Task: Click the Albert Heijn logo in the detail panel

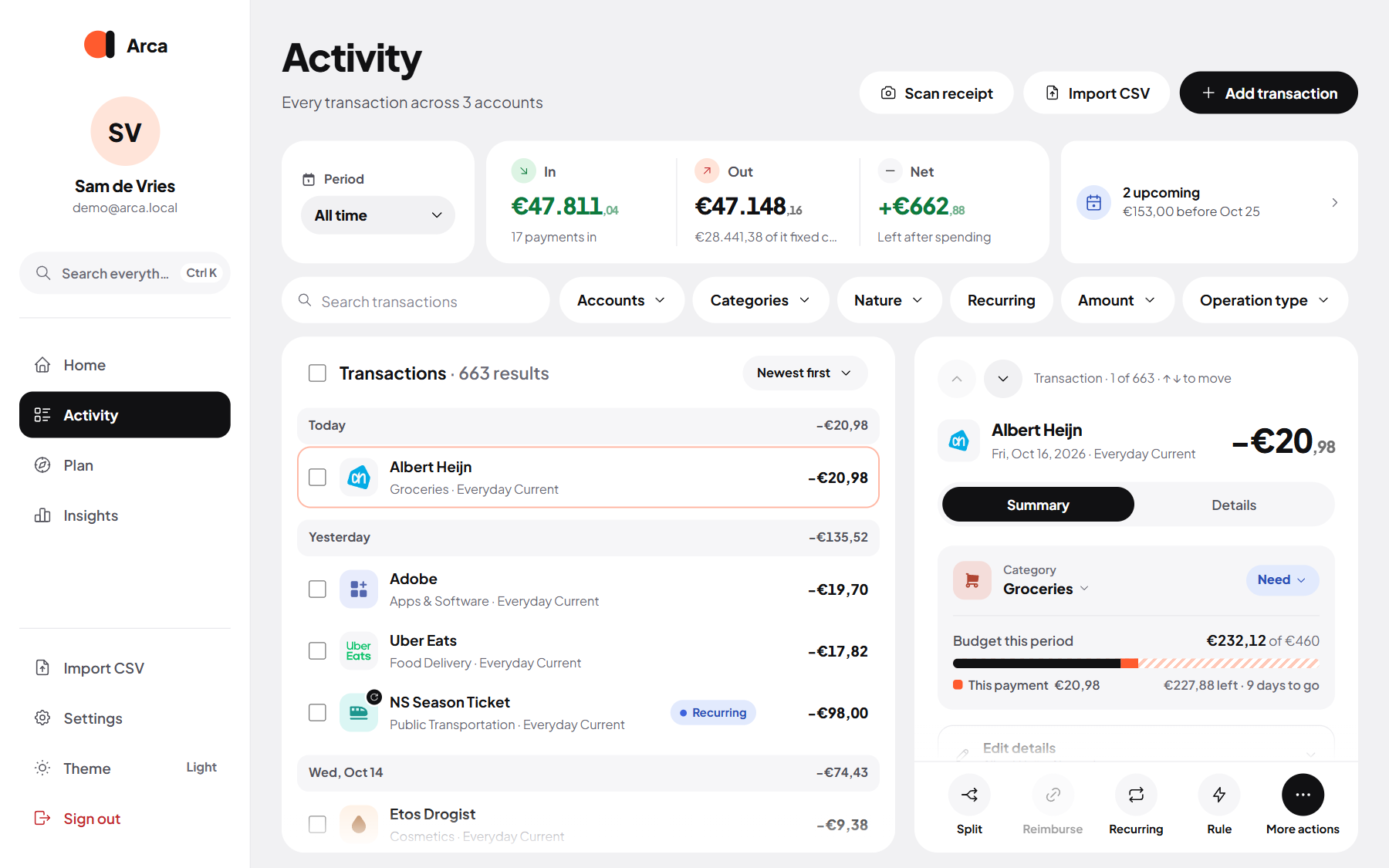Action: [x=958, y=441]
